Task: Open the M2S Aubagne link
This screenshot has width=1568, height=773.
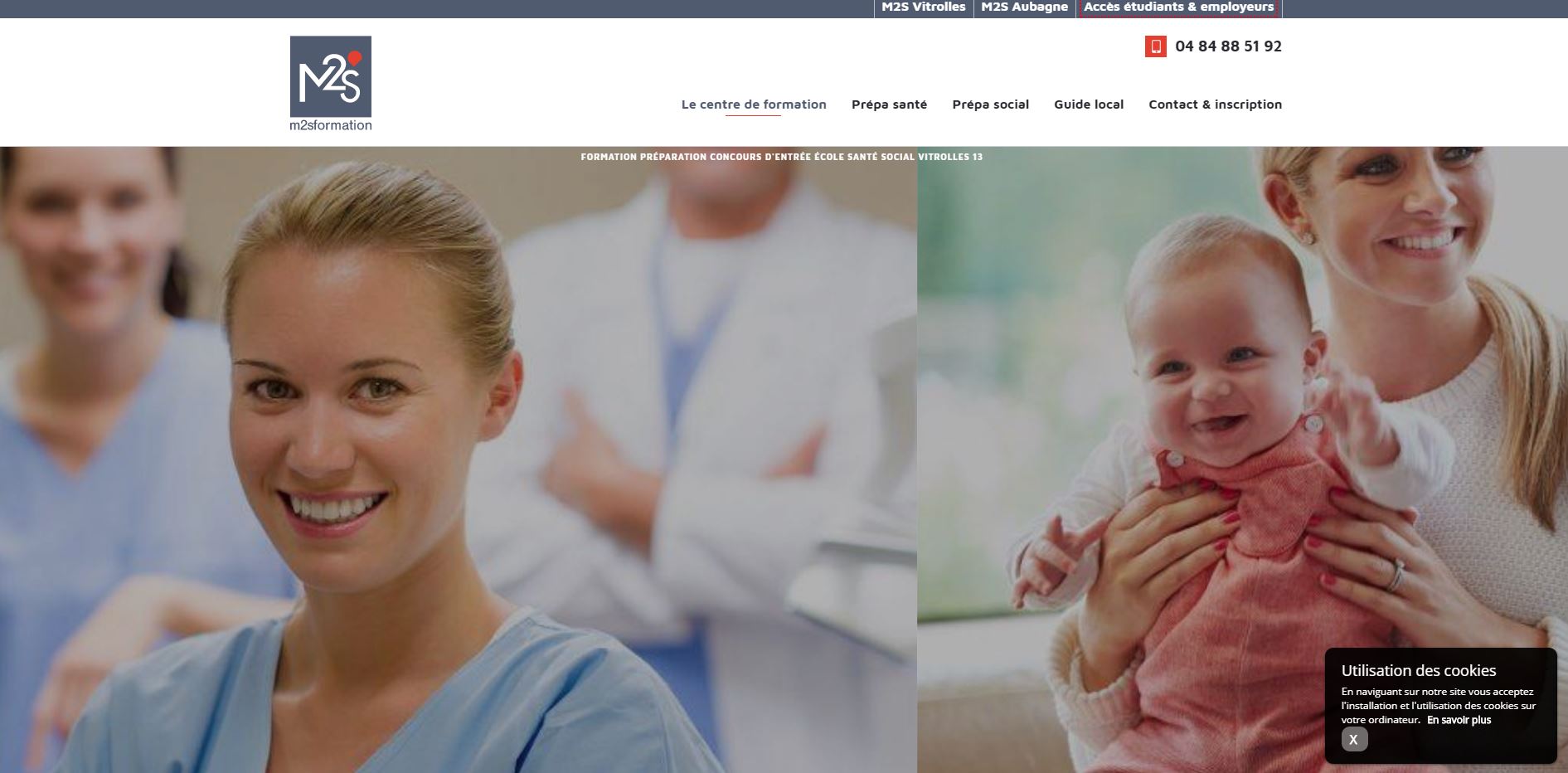Action: click(x=1024, y=7)
